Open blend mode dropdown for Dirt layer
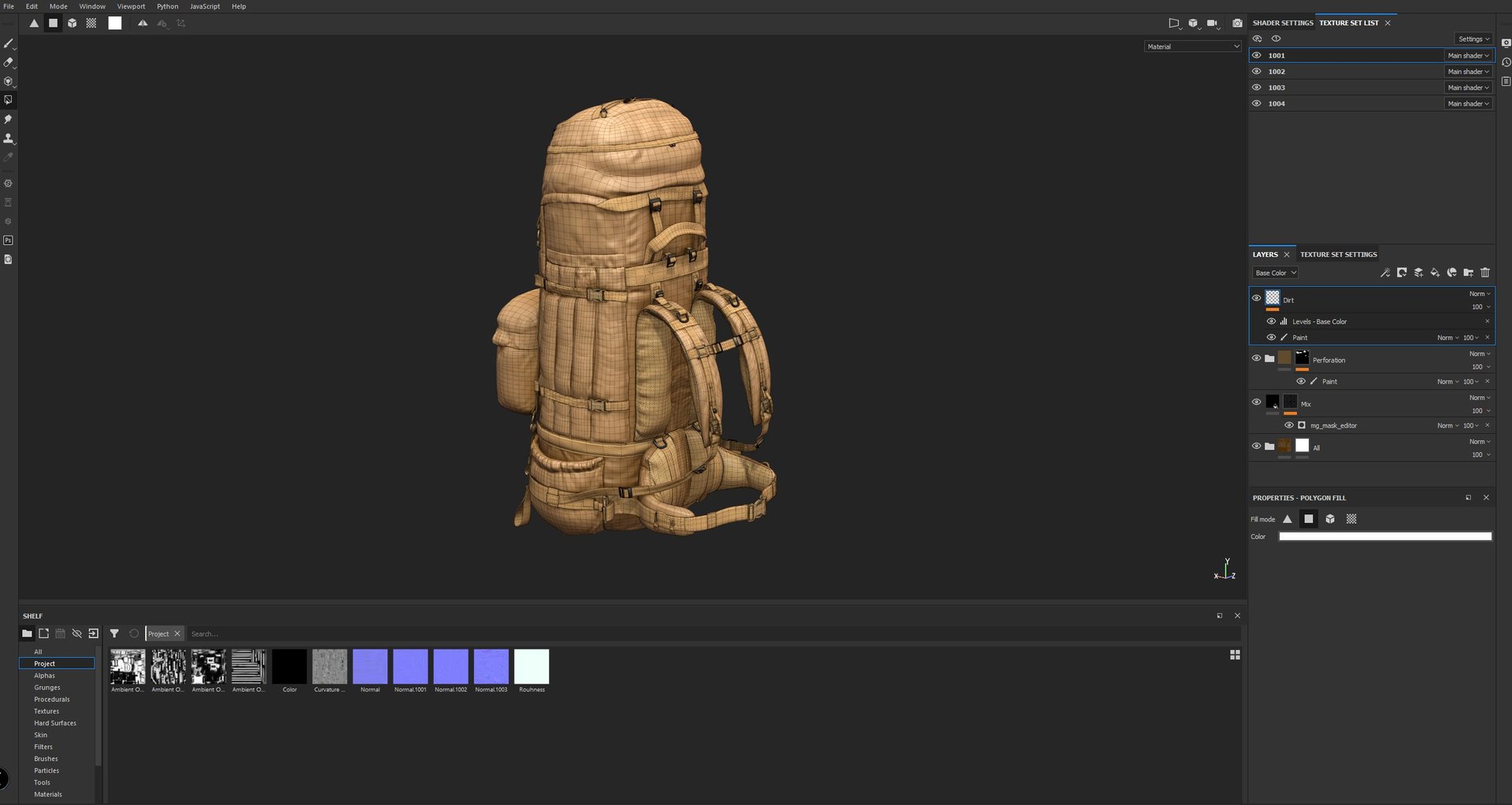Image resolution: width=1512 pixels, height=805 pixels. click(x=1480, y=294)
